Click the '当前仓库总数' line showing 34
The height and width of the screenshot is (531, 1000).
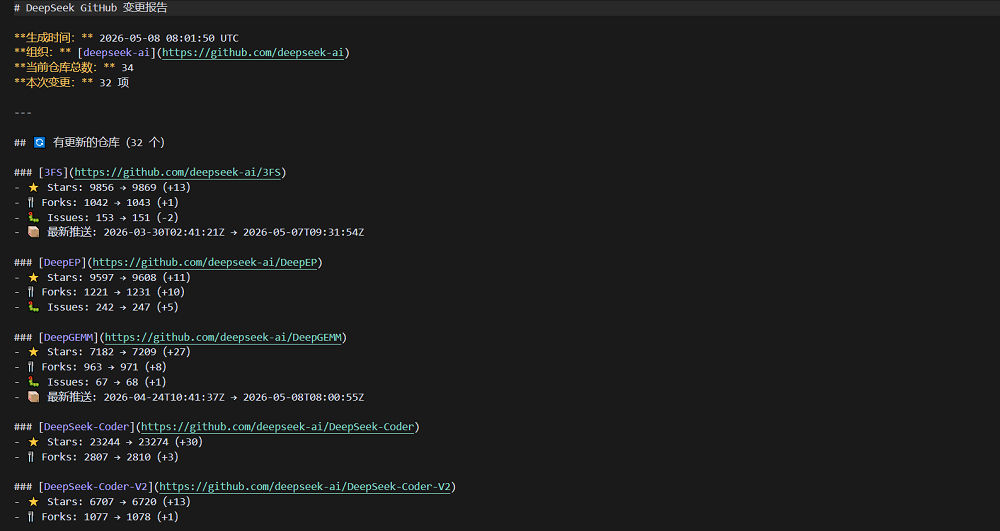coord(74,68)
